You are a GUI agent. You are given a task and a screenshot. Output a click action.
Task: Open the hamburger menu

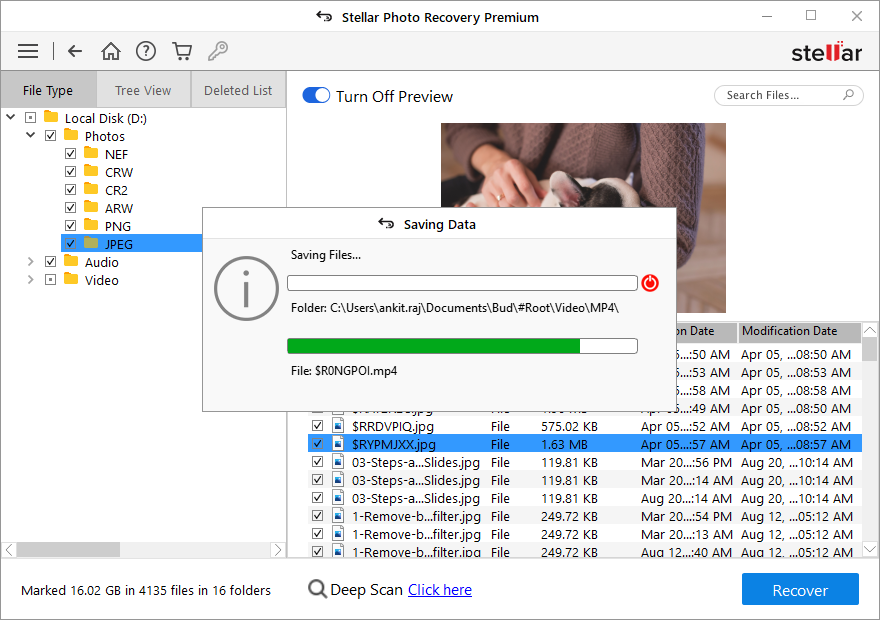point(28,51)
